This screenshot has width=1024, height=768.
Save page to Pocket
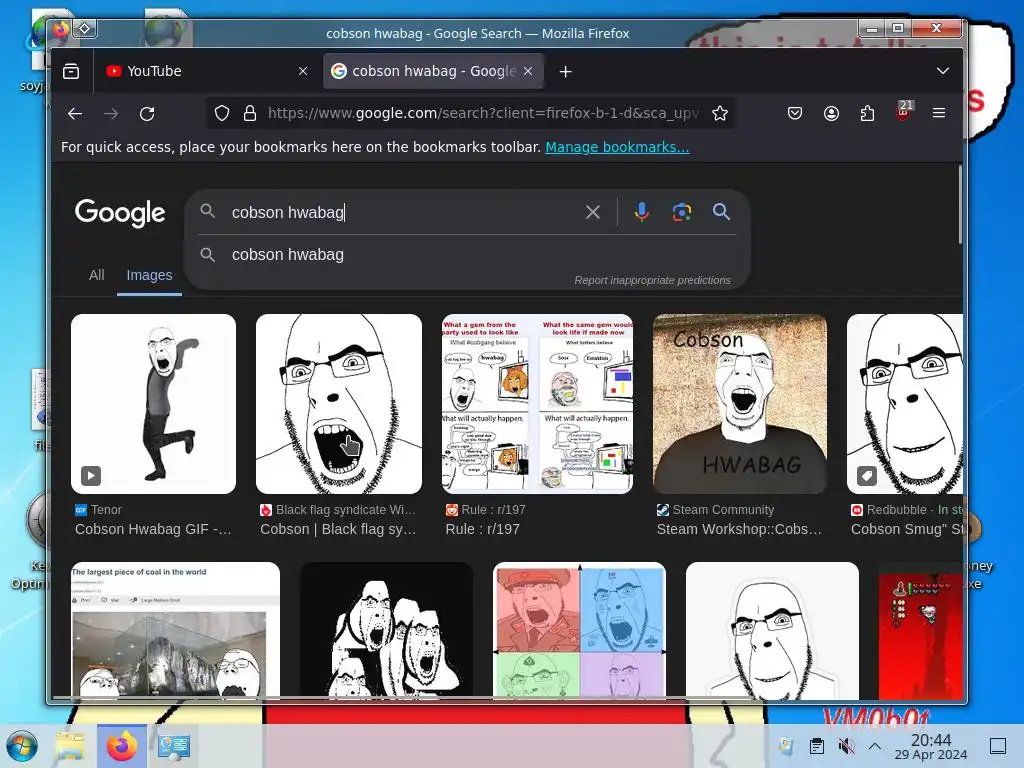(795, 114)
